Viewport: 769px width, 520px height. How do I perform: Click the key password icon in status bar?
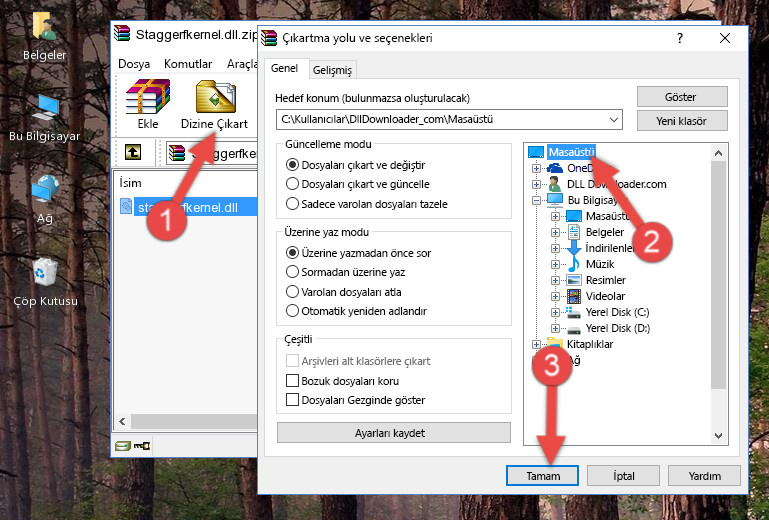pos(142,445)
